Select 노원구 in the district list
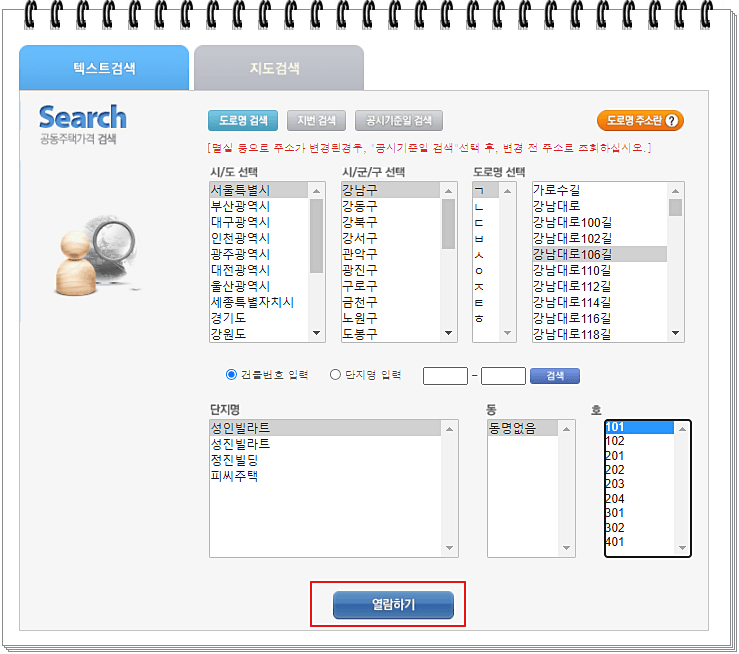The width and height of the screenshot is (739, 654). click(391, 318)
